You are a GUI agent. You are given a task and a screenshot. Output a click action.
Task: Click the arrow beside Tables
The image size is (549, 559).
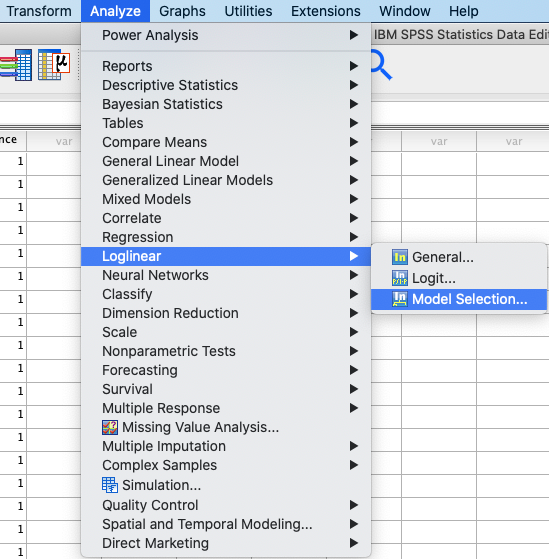click(x=354, y=123)
